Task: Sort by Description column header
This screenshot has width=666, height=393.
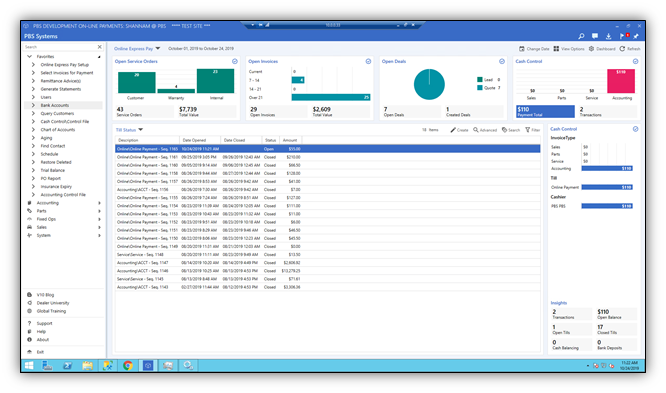Action: [x=147, y=140]
